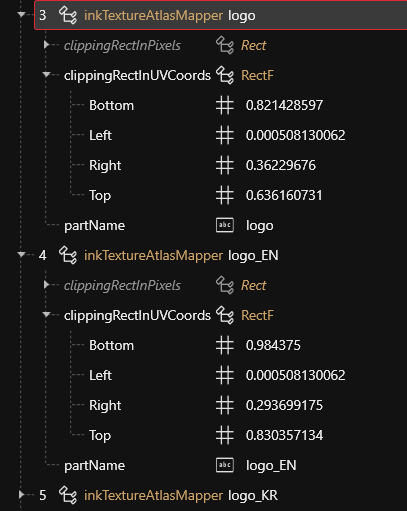Click number icon for Top 0.830357134
Screen dimensions: 407x511
tap(225, 435)
